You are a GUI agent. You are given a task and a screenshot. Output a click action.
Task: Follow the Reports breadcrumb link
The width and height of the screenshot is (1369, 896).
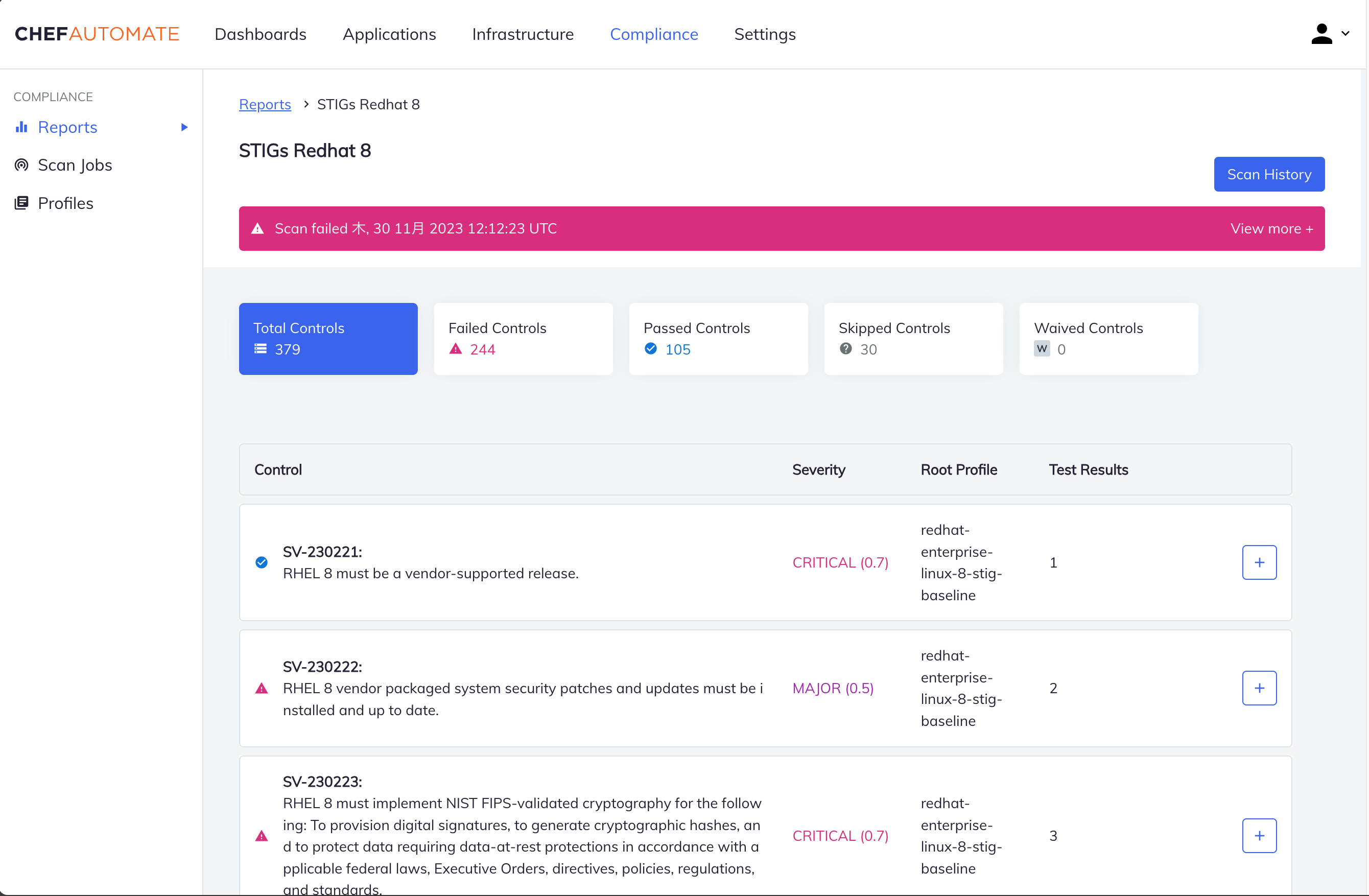click(265, 104)
